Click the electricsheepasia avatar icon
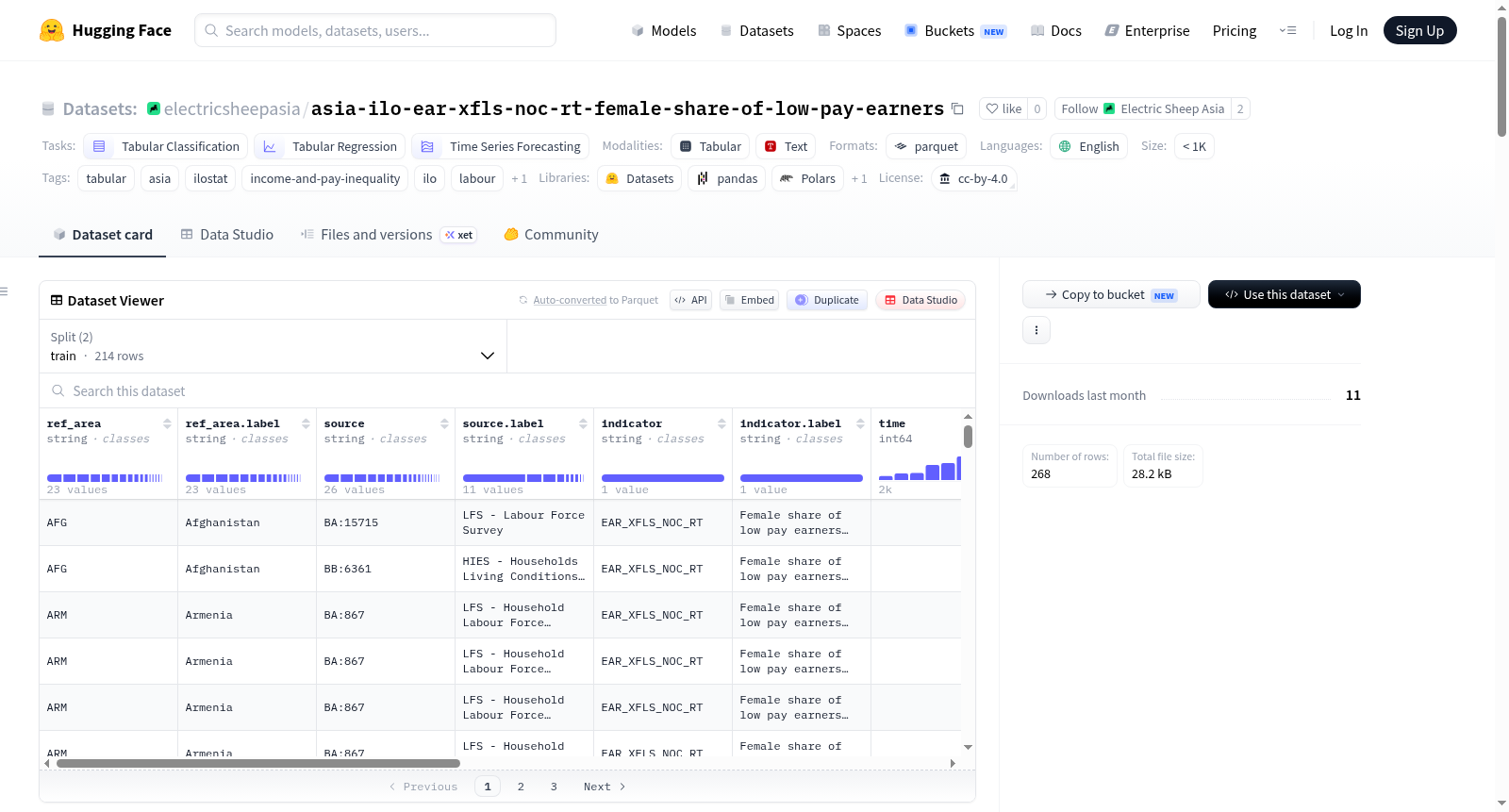This screenshot has height=812, width=1509. [154, 108]
